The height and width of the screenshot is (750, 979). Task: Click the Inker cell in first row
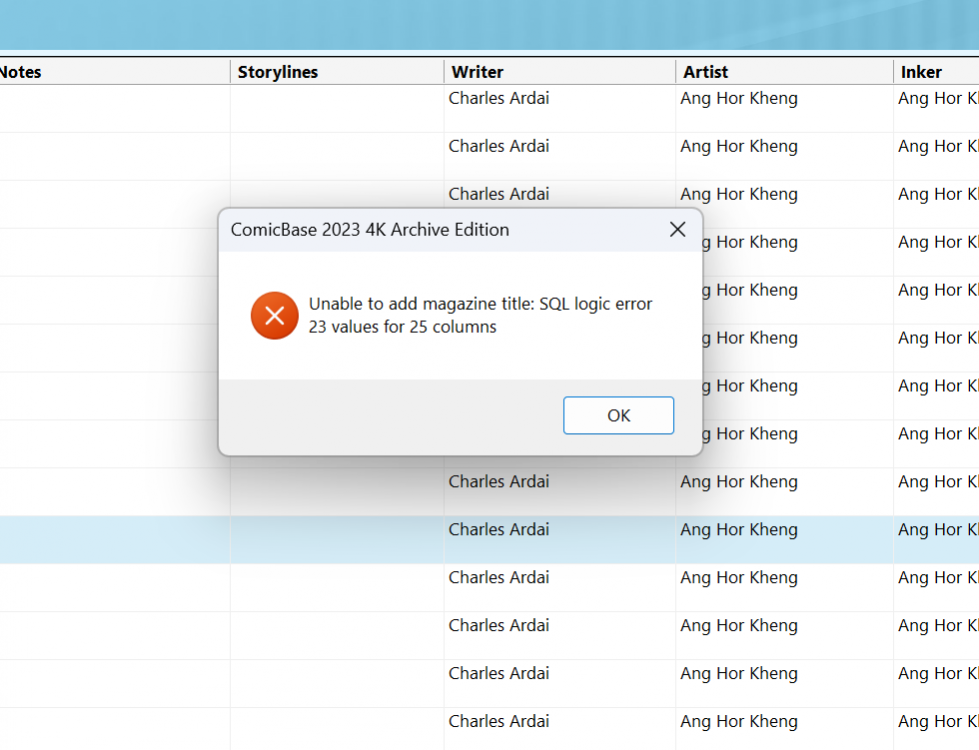tap(937, 98)
